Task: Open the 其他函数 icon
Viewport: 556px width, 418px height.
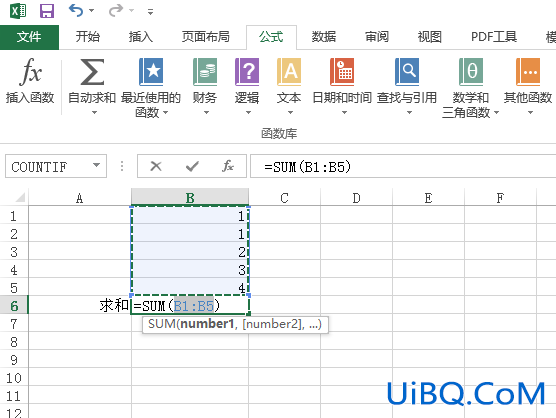Action: click(528, 72)
